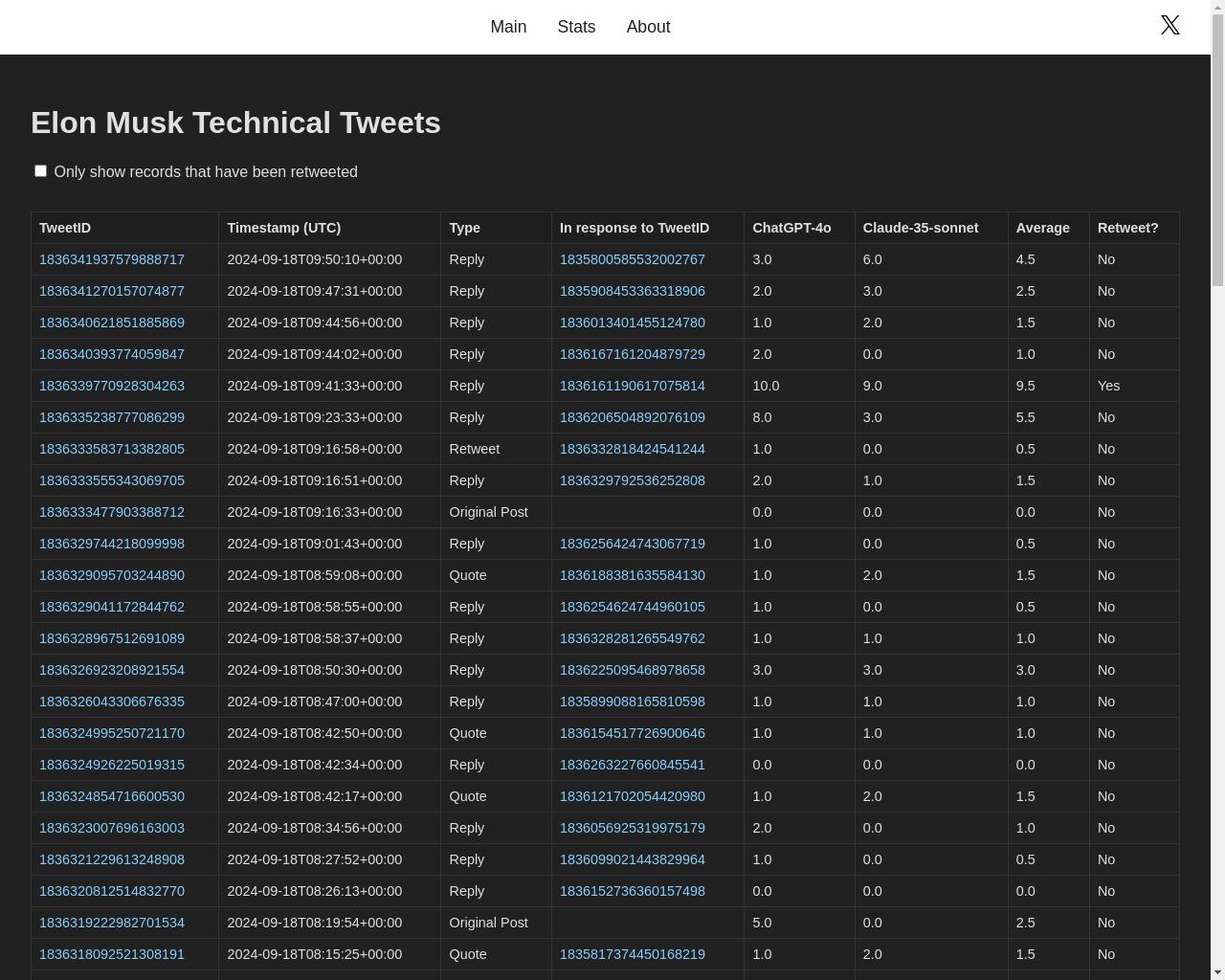Open replied-to tweet 1836167161204879729
The width and height of the screenshot is (1225, 980).
point(633,354)
